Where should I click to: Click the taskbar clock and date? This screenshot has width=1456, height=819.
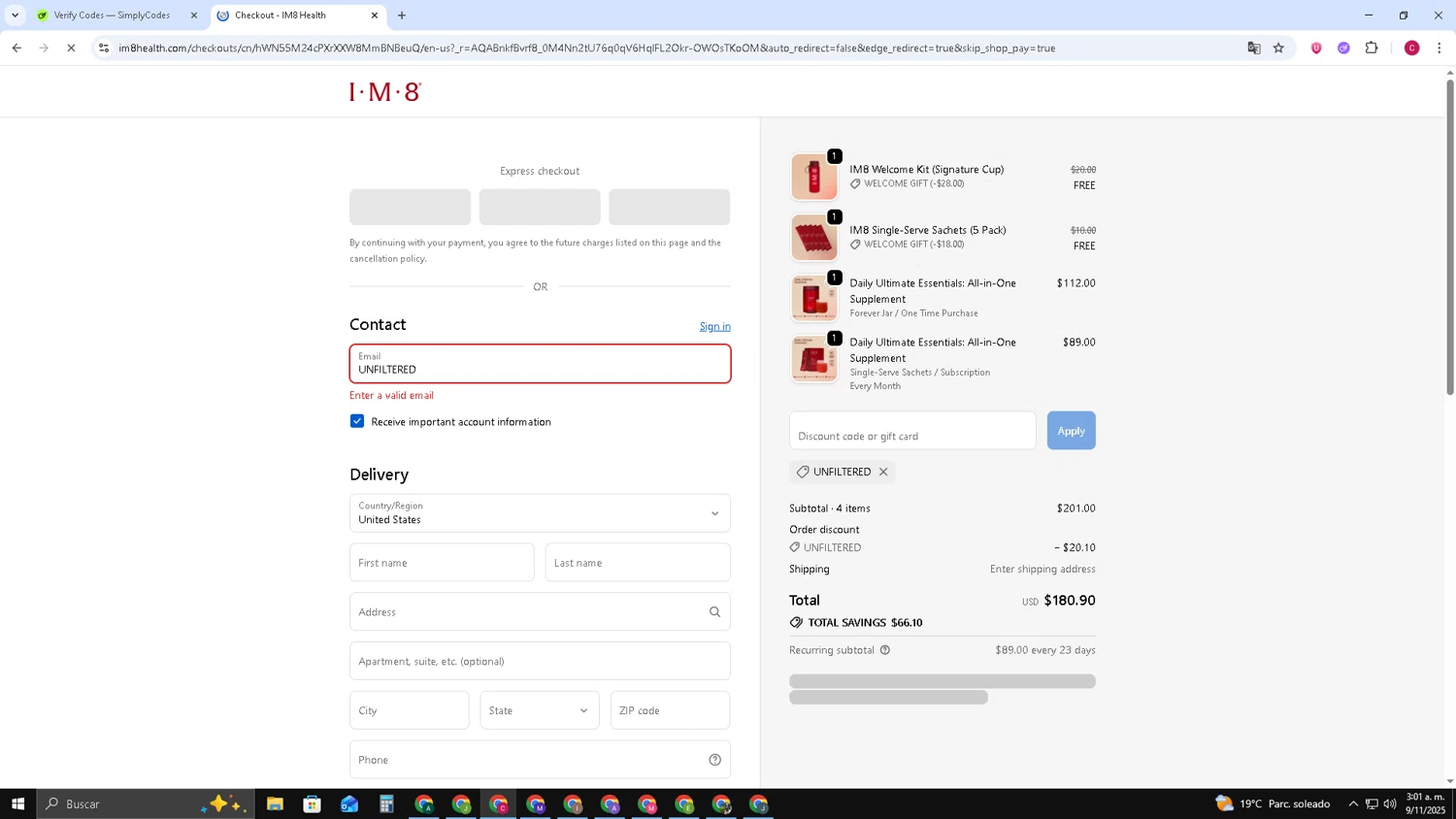[1425, 803]
